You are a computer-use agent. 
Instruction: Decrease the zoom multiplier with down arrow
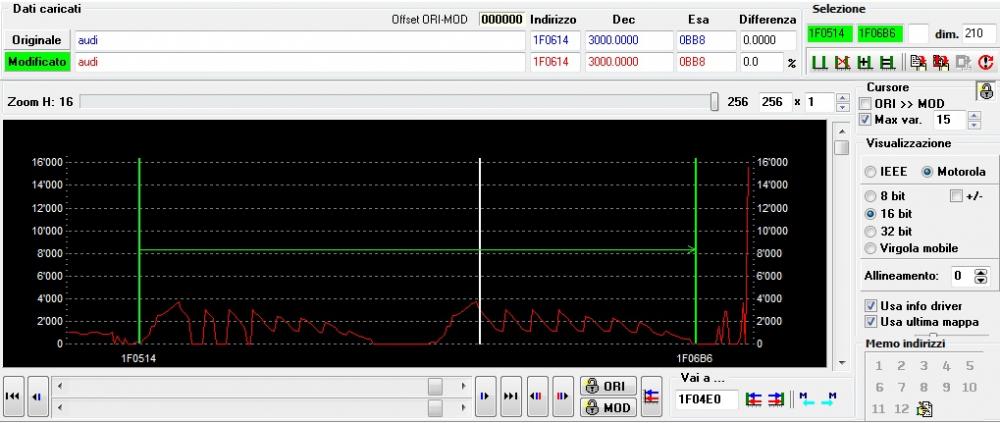pyautogui.click(x=843, y=107)
